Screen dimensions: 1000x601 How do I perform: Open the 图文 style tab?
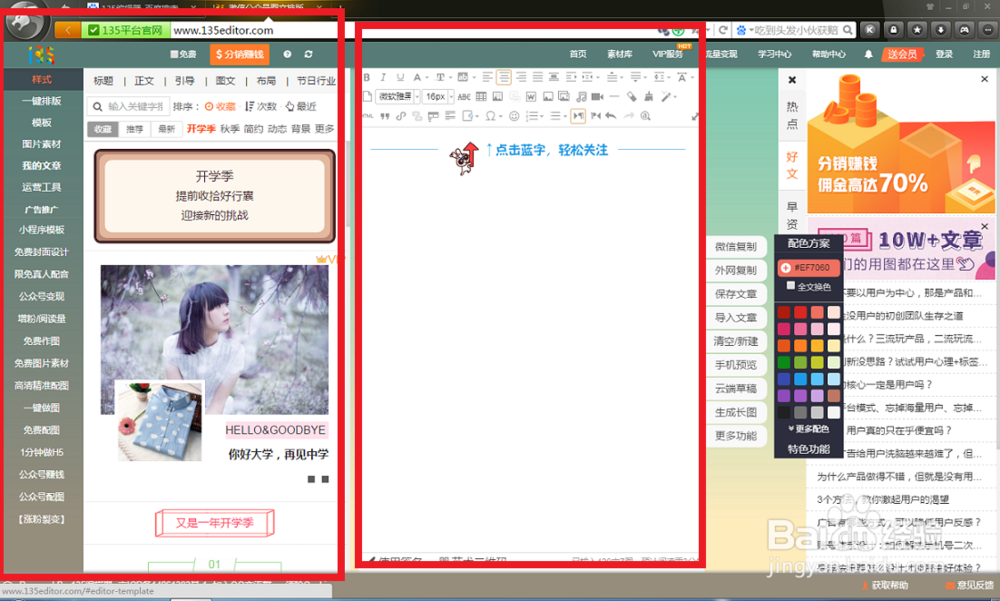tap(225, 80)
